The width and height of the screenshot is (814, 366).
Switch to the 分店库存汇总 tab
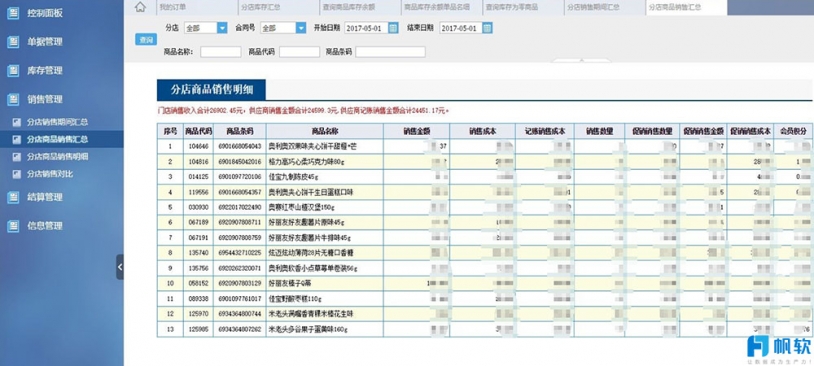(278, 8)
